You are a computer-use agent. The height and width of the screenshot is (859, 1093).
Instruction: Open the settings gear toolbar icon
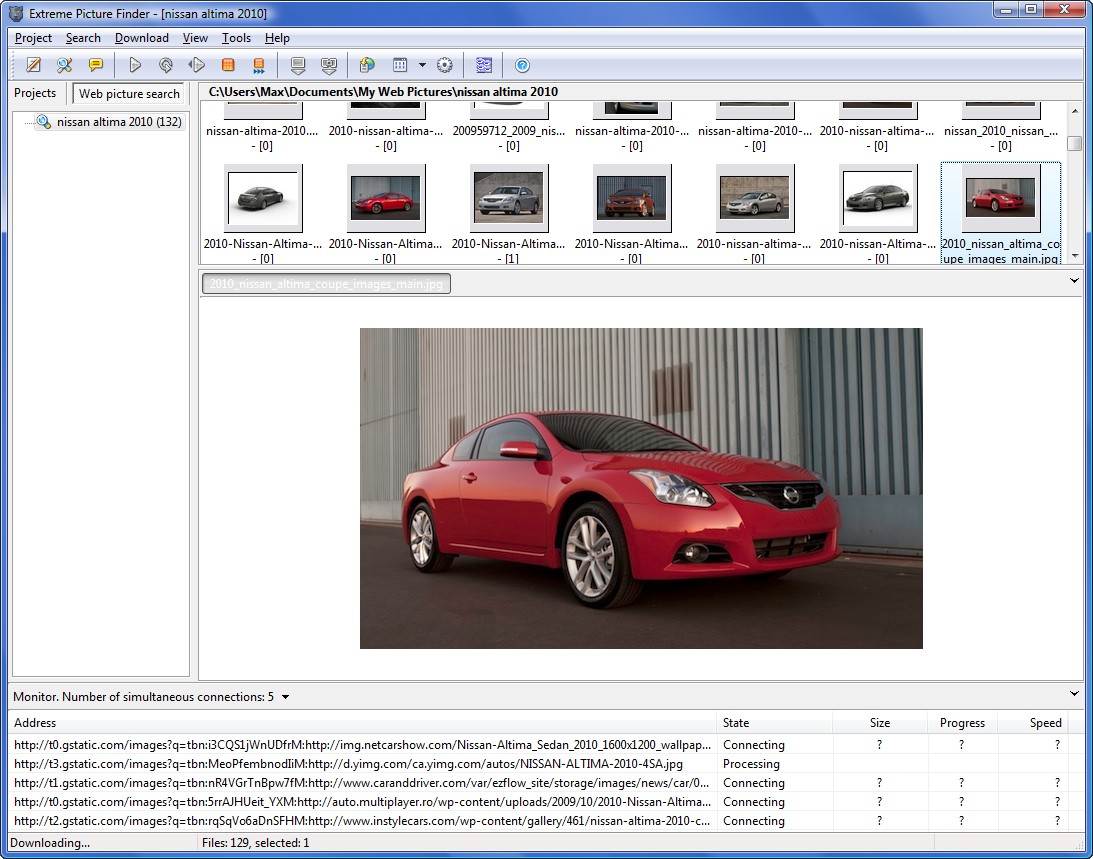[x=445, y=65]
